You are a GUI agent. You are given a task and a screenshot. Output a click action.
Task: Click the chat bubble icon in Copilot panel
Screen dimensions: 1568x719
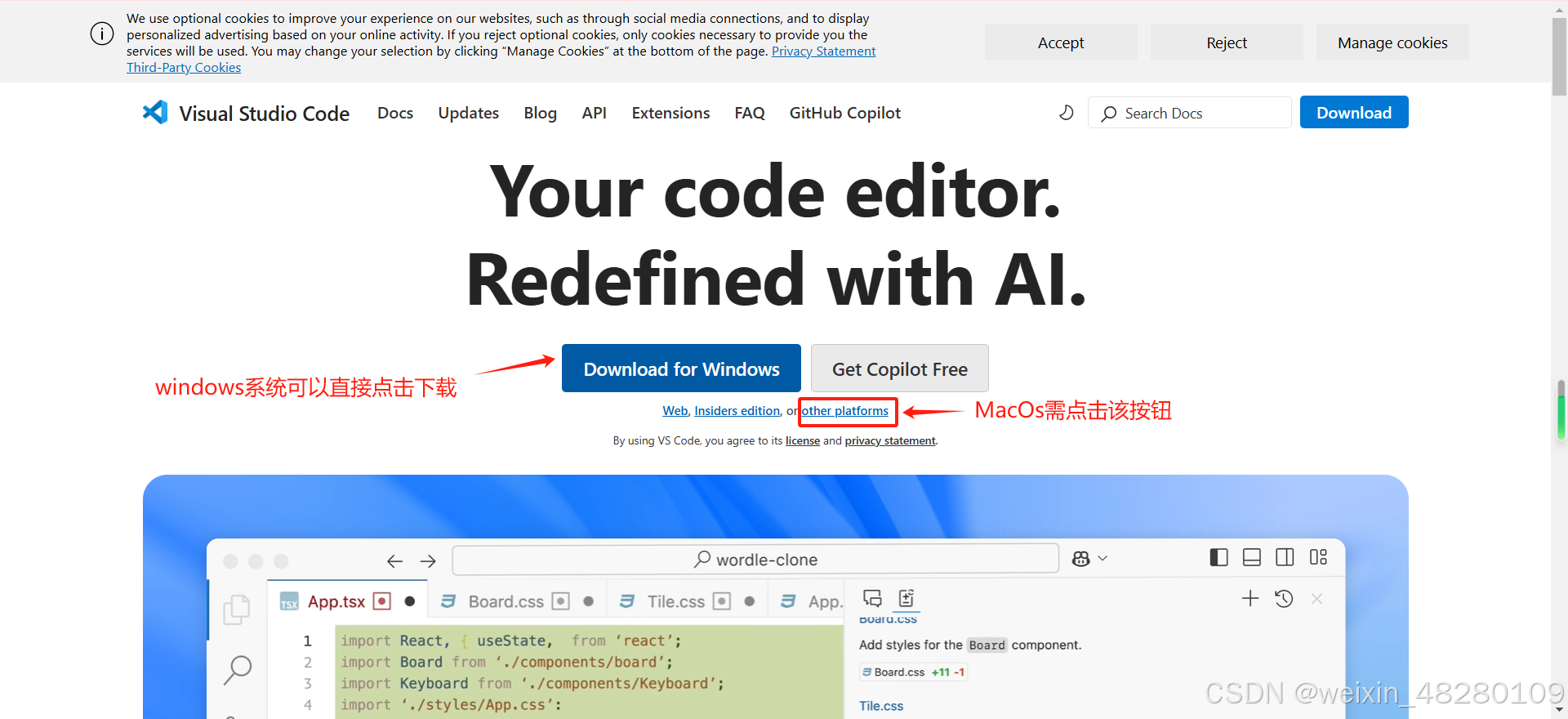[872, 598]
